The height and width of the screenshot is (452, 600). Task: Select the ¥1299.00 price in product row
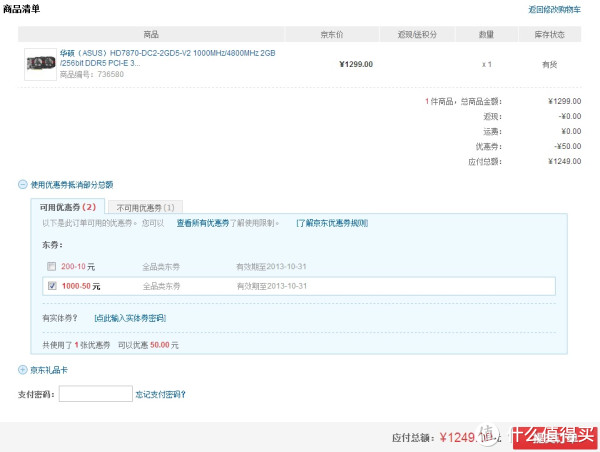coord(356,64)
